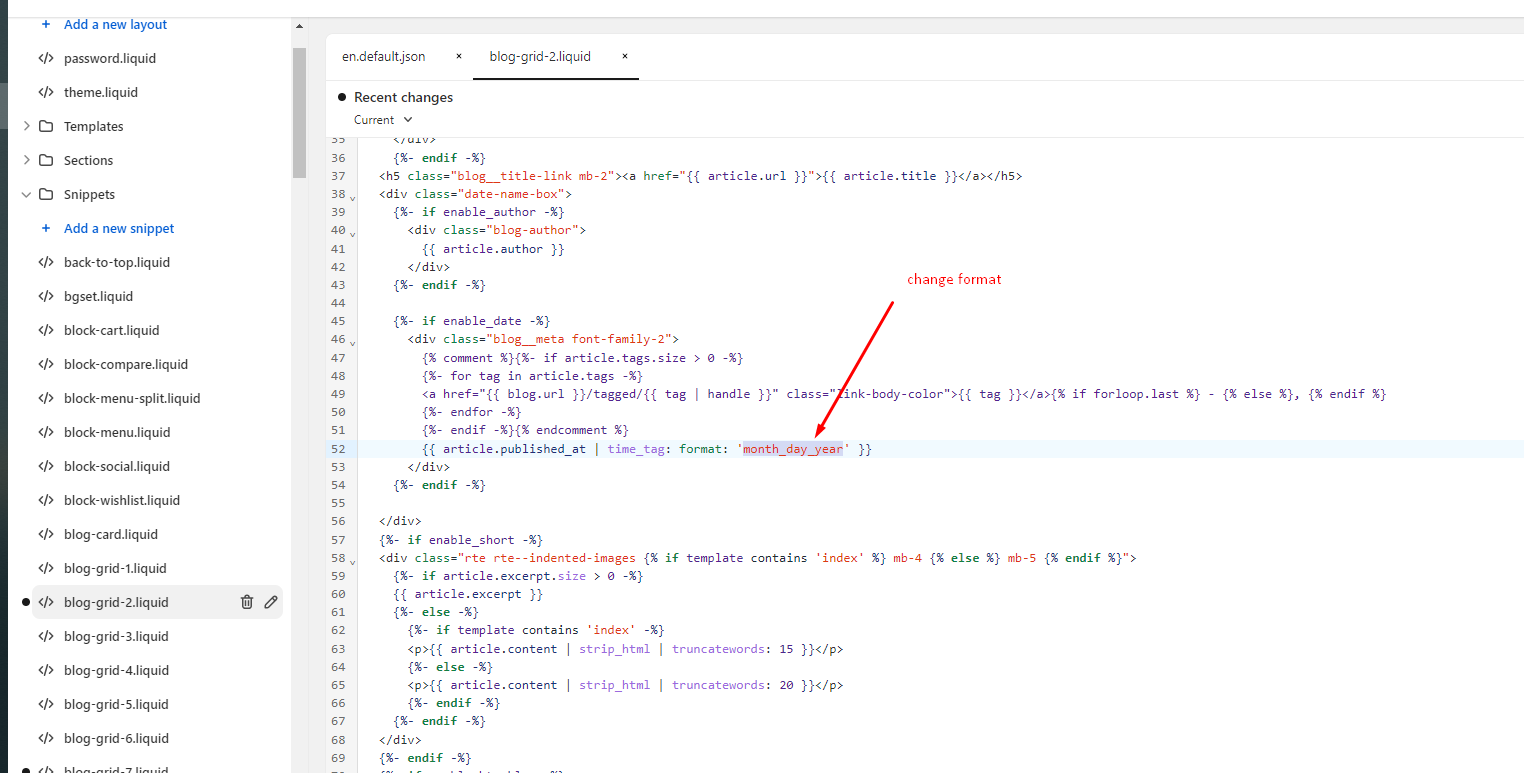Screen dimensions: 1524x773
Task: Open block-menu.liquid snippet
Action: point(117,432)
